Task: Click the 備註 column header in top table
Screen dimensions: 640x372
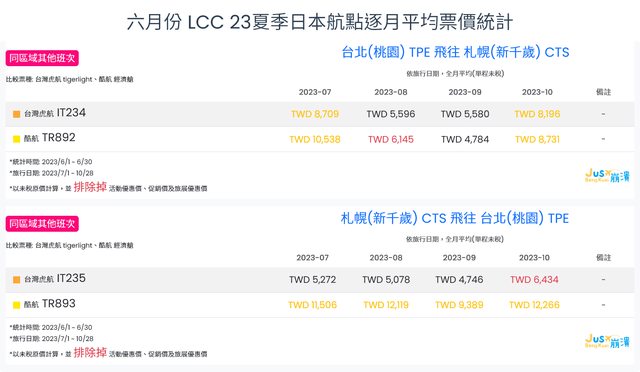Action: click(603, 92)
